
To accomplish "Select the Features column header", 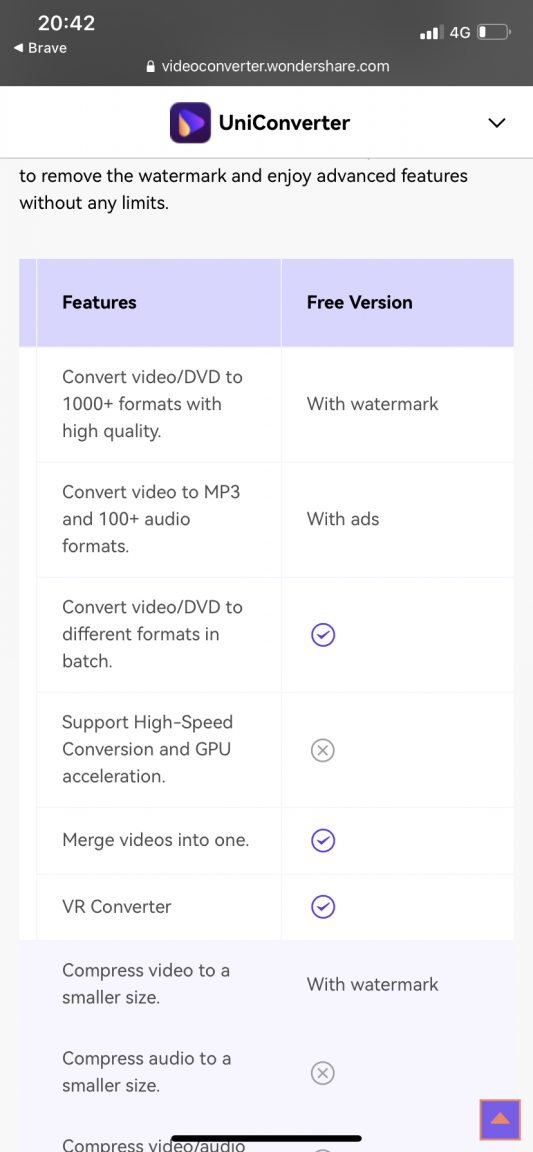I will click(99, 303).
